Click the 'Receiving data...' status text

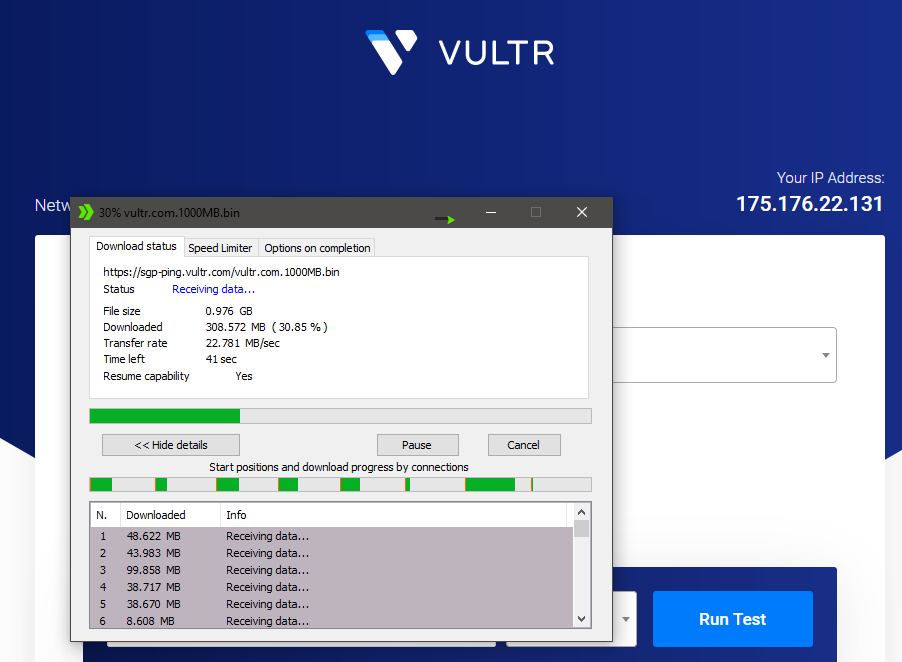pos(213,289)
